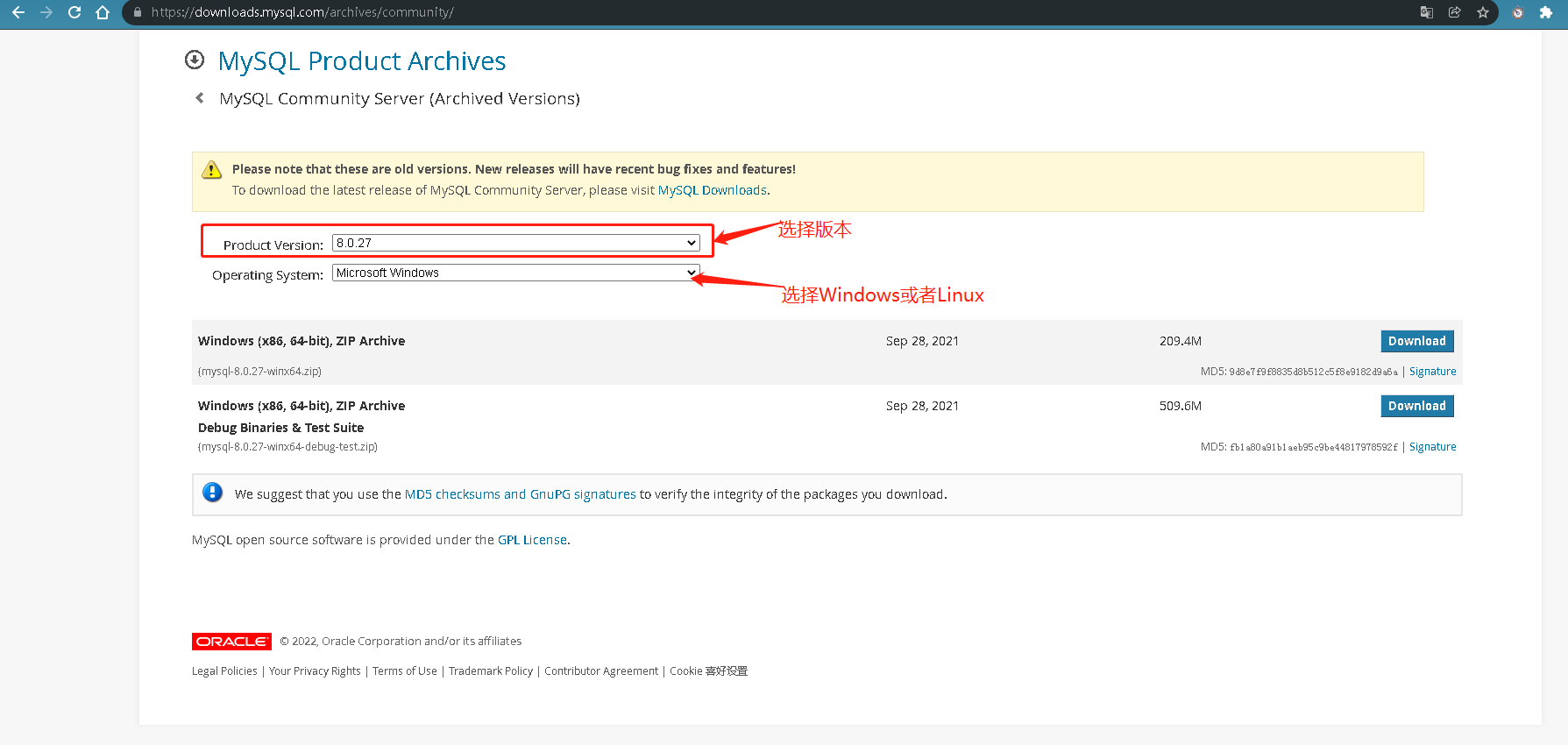The height and width of the screenshot is (745, 1568).
Task: Click Sep 28, 2021 date in first row
Action: pyautogui.click(x=922, y=341)
